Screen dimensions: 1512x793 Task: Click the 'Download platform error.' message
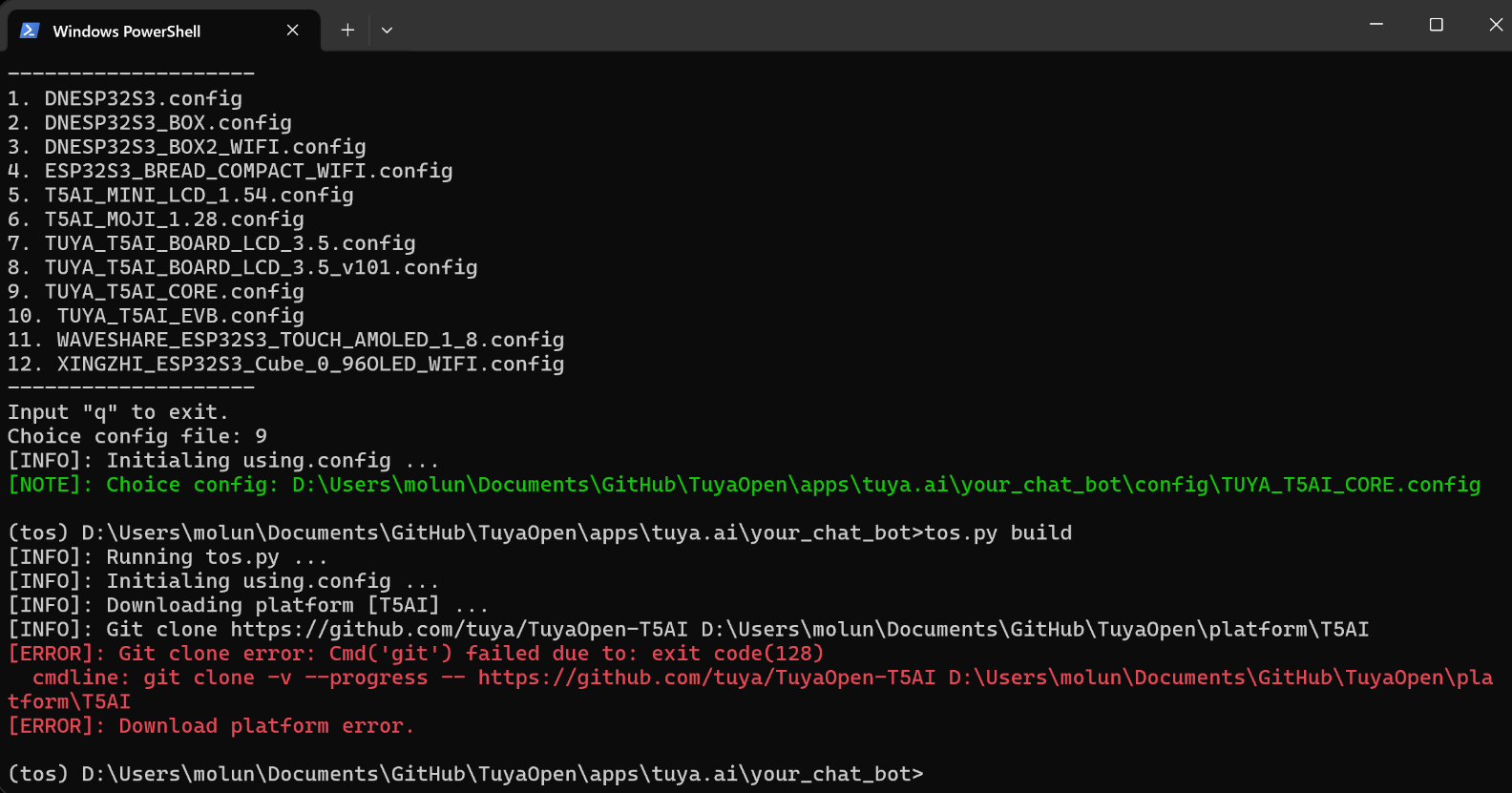tap(266, 726)
